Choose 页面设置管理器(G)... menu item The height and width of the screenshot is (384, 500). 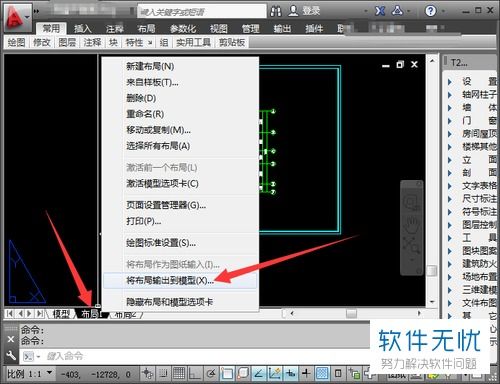180,205
